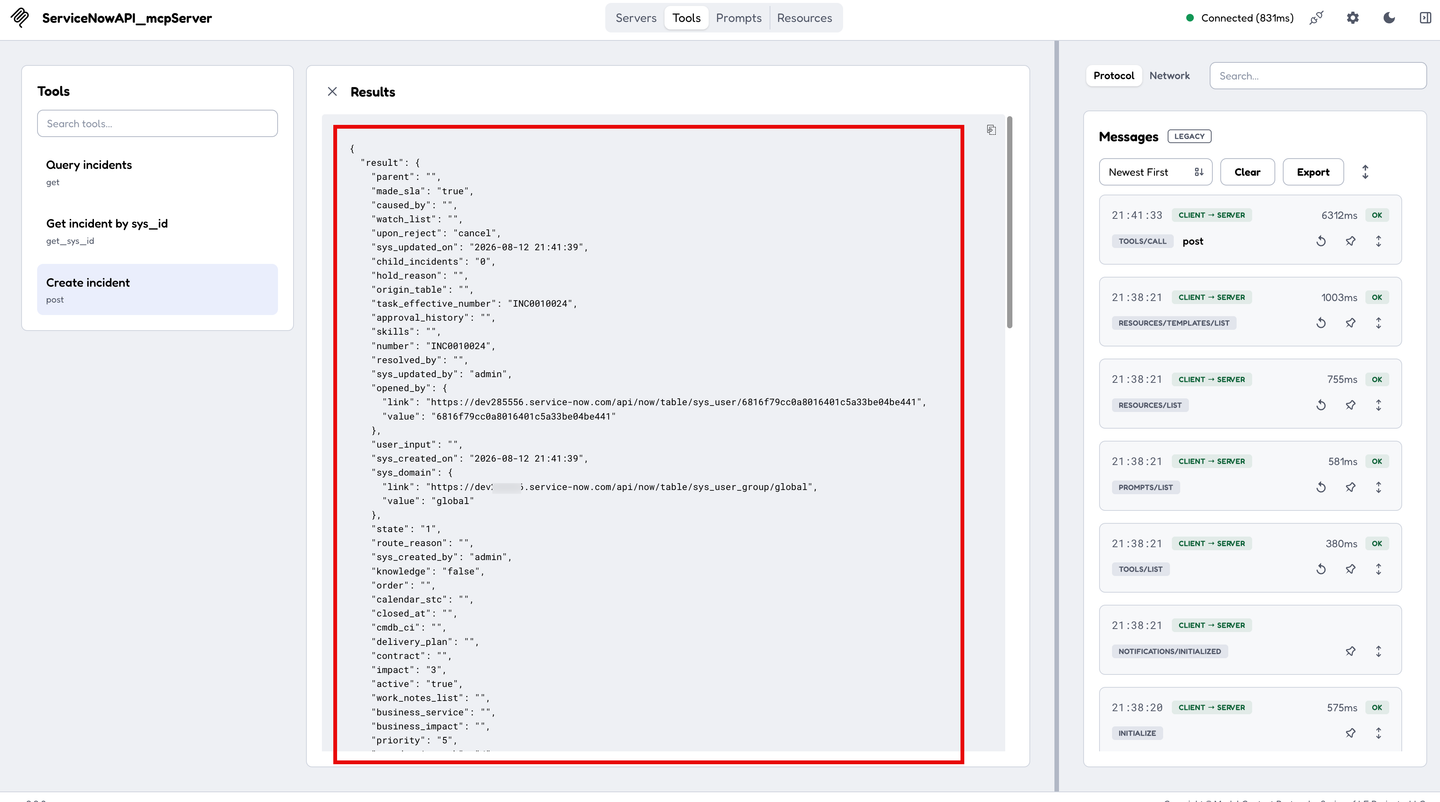Screen dimensions: 1440x802
Task: Click the LEGACY badge next to Messages
Action: 1189,136
